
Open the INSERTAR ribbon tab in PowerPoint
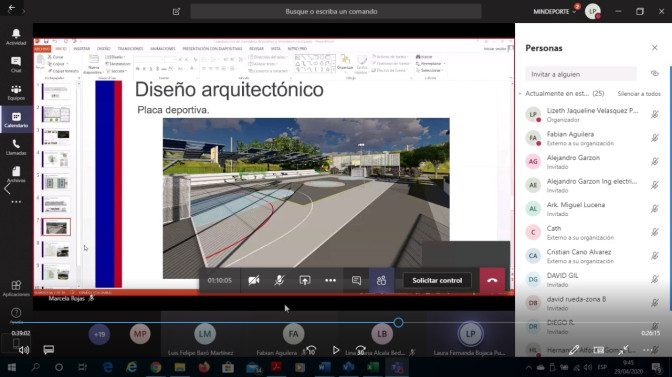coord(81,49)
